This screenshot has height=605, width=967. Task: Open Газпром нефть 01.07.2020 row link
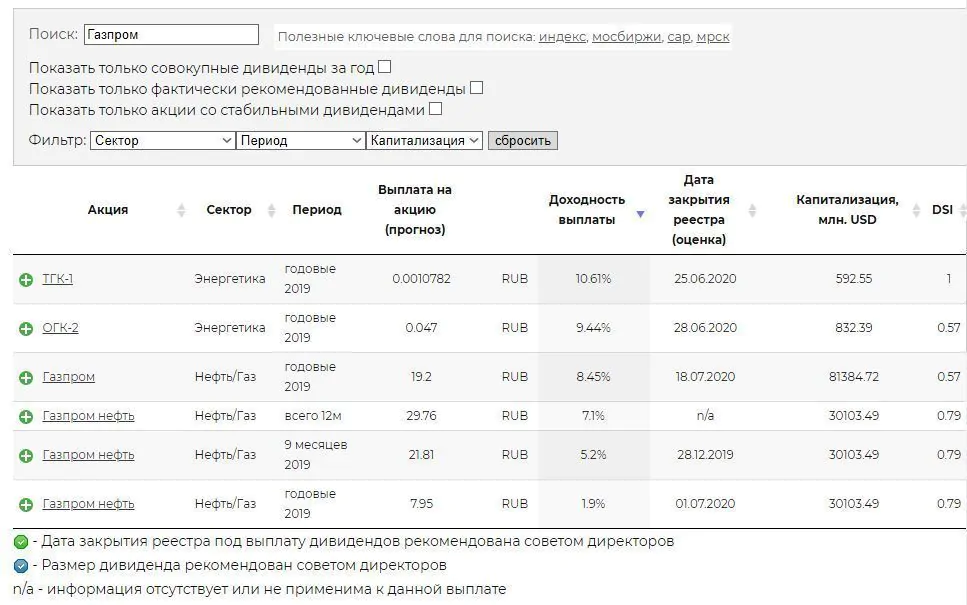88,504
